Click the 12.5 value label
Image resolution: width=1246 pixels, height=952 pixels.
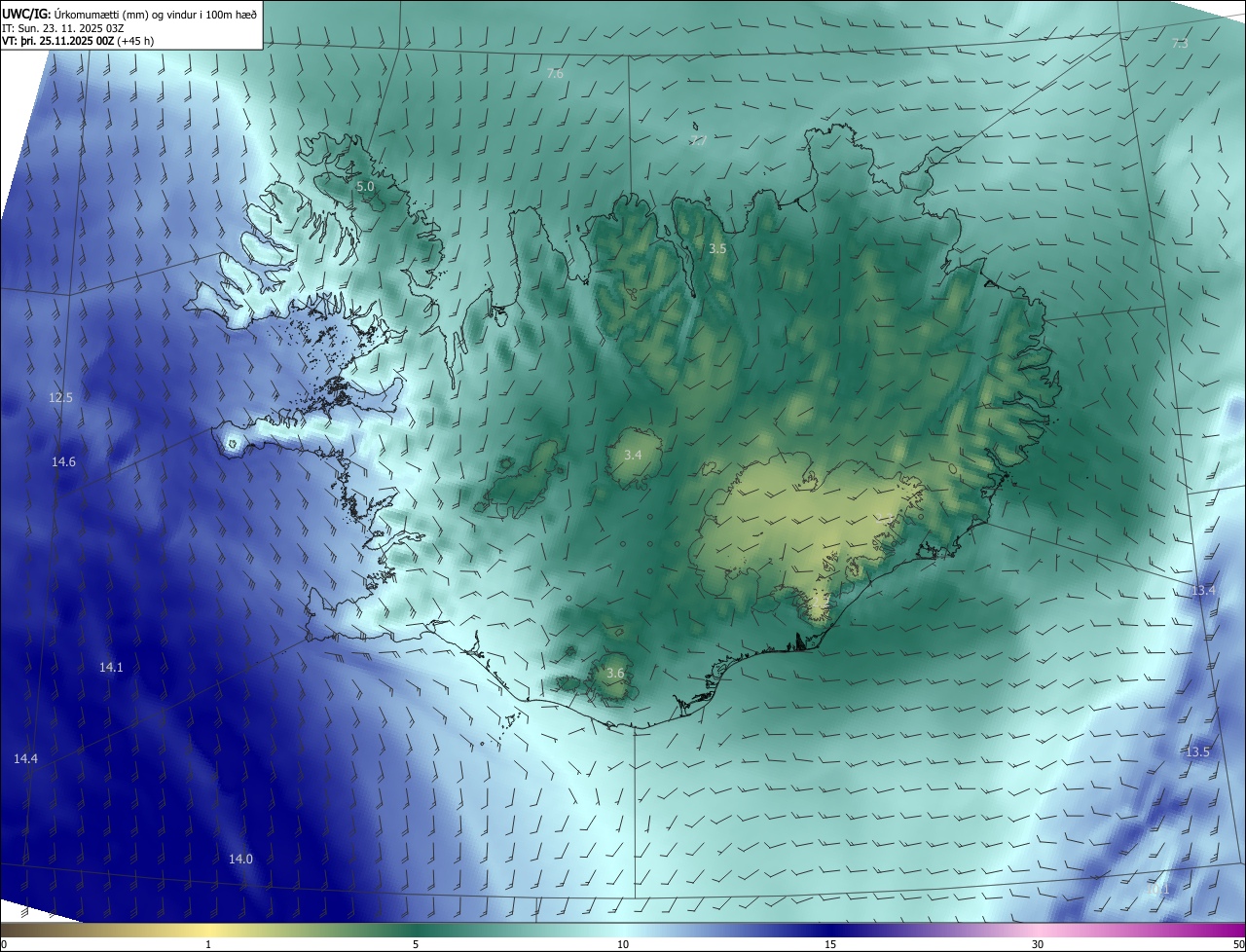pos(60,398)
